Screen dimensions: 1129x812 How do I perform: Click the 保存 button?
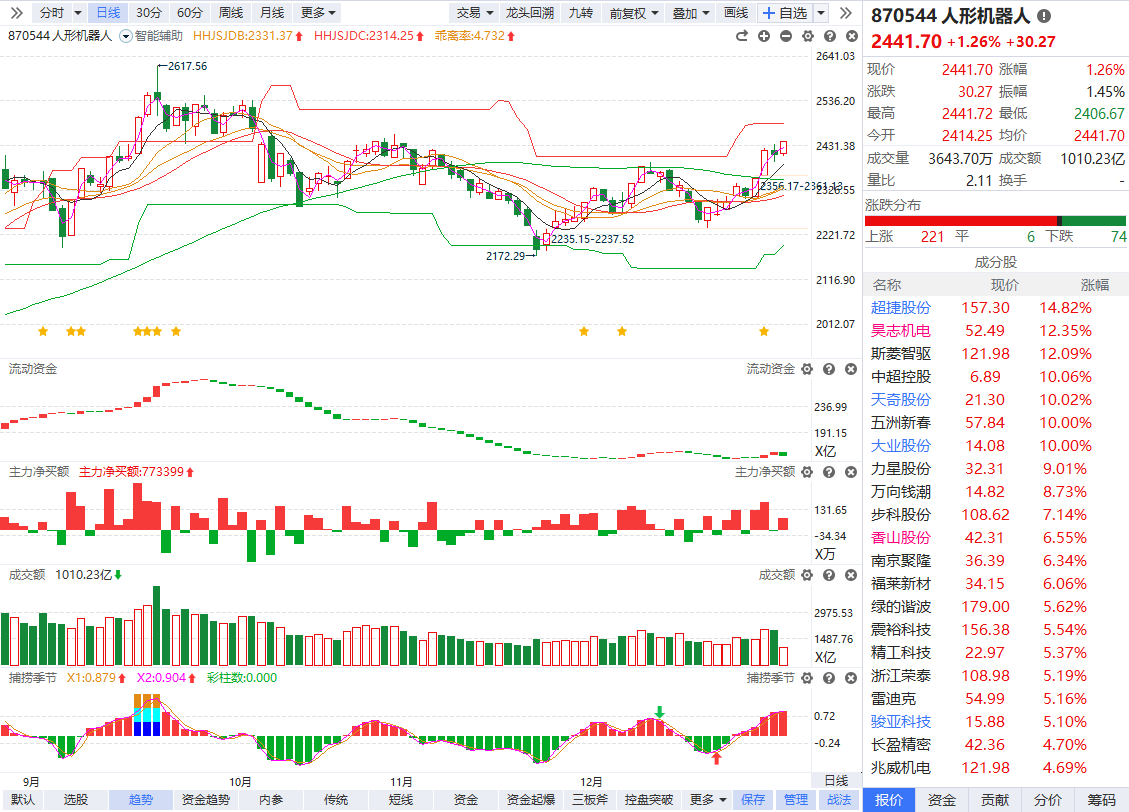pyautogui.click(x=752, y=799)
